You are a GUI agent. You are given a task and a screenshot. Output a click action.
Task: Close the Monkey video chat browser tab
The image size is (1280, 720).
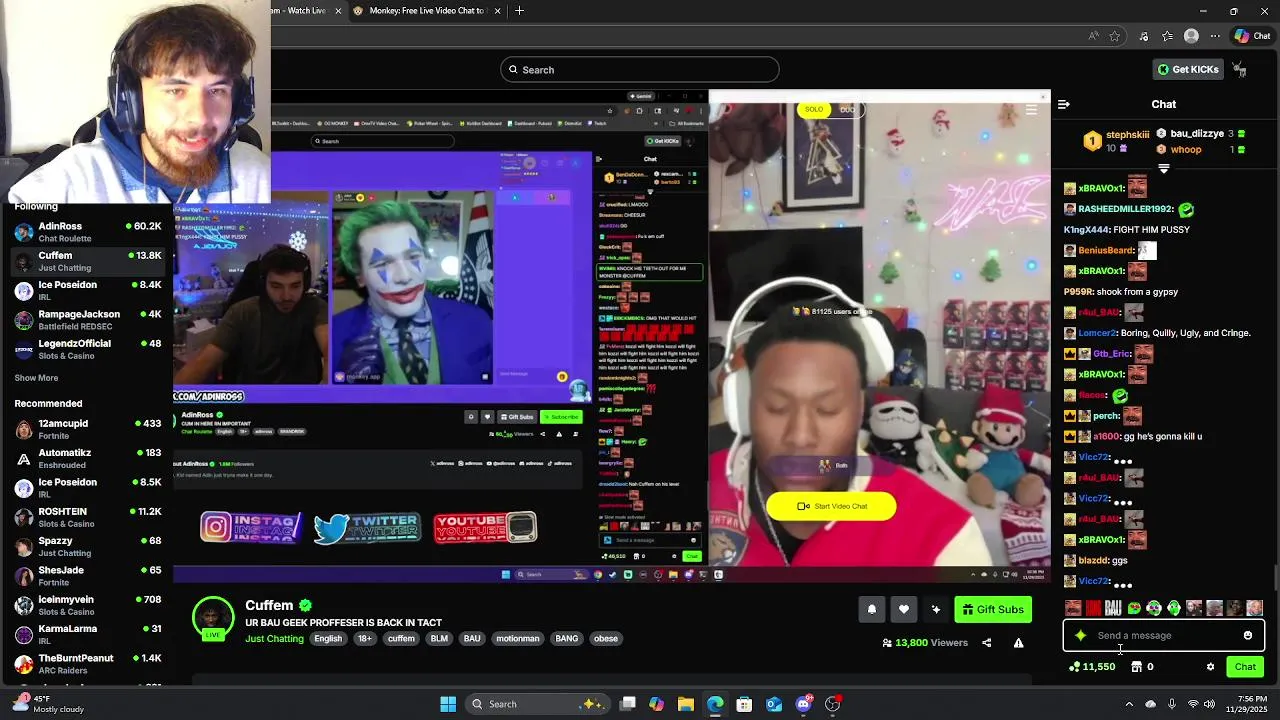click(495, 11)
